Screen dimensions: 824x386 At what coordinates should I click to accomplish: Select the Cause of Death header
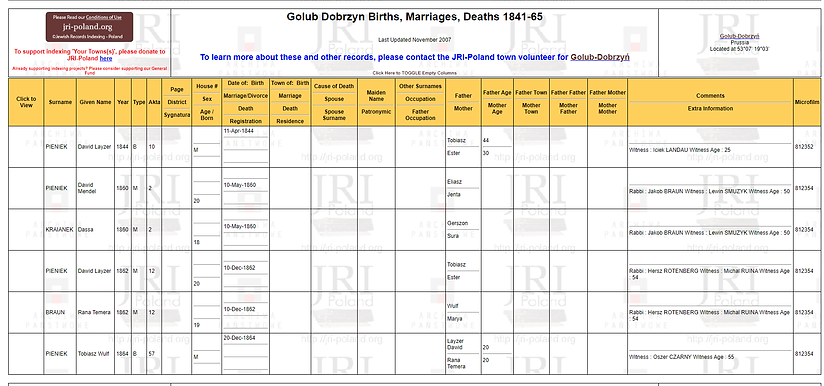click(334, 86)
